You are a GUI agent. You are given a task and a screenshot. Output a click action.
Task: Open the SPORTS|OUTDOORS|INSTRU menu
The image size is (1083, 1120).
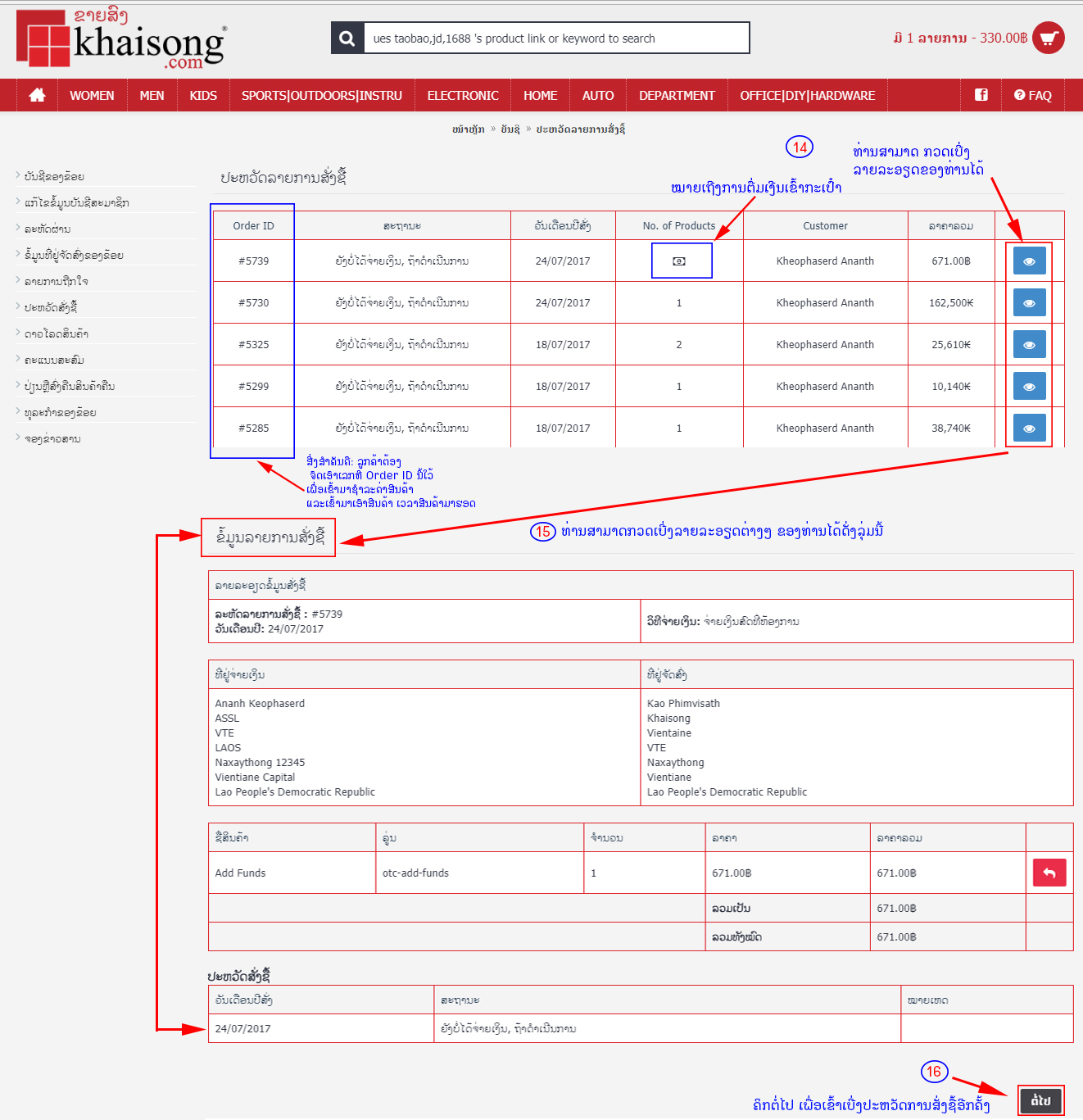322,95
